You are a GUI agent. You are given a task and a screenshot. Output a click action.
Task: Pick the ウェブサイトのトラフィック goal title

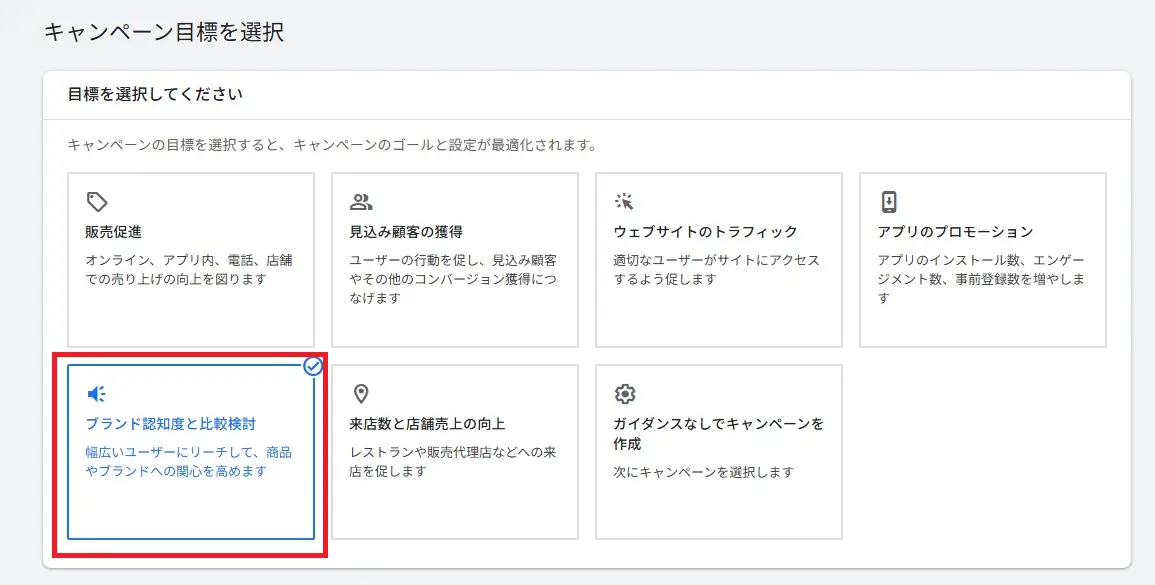(706, 232)
